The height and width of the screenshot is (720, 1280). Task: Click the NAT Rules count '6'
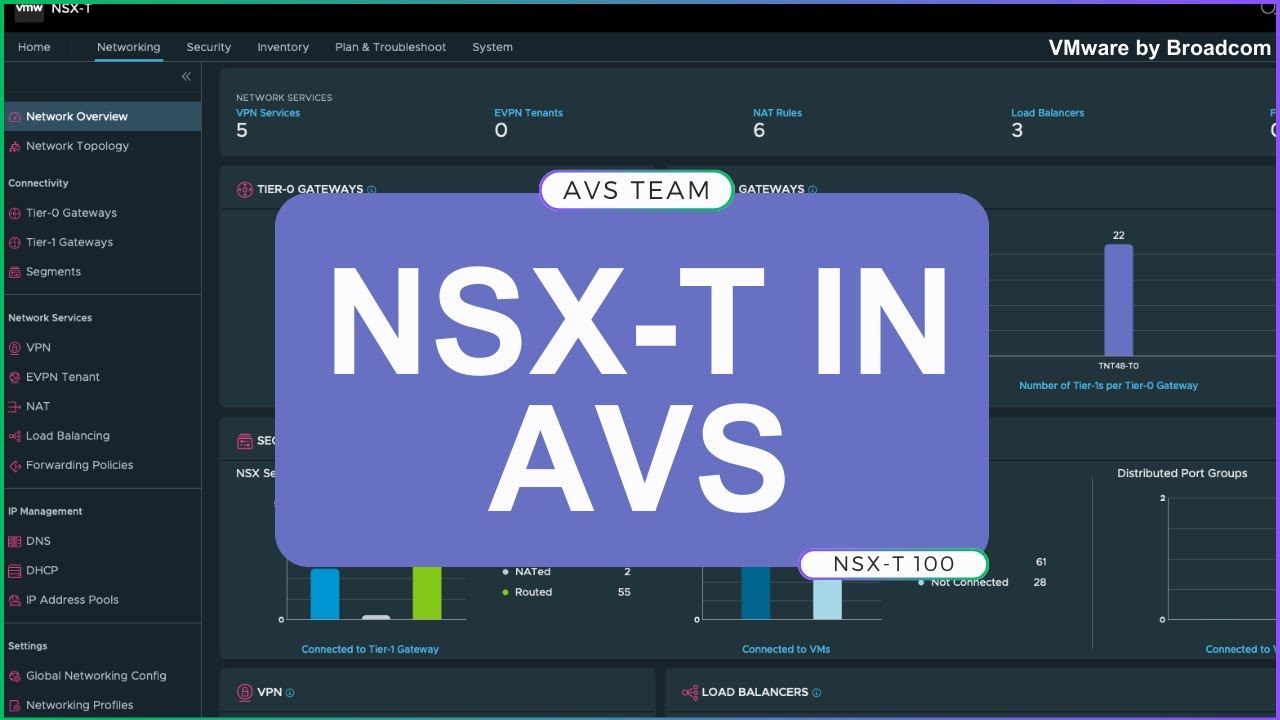[x=759, y=130]
